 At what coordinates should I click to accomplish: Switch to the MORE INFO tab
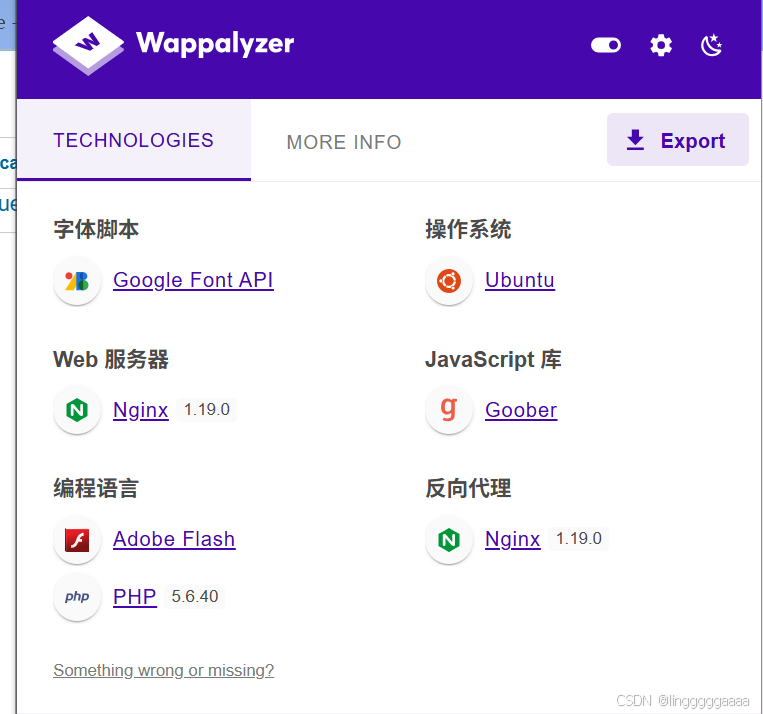point(344,142)
